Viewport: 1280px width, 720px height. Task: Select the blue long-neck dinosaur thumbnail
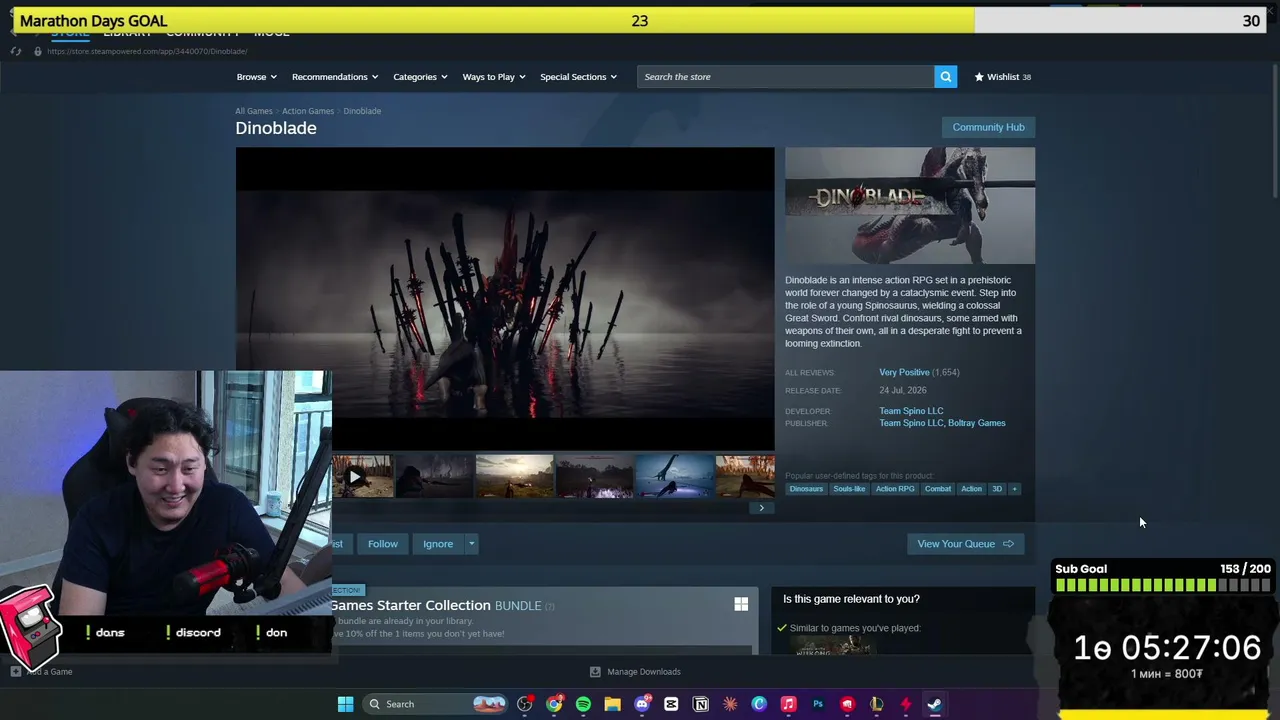tap(675, 477)
